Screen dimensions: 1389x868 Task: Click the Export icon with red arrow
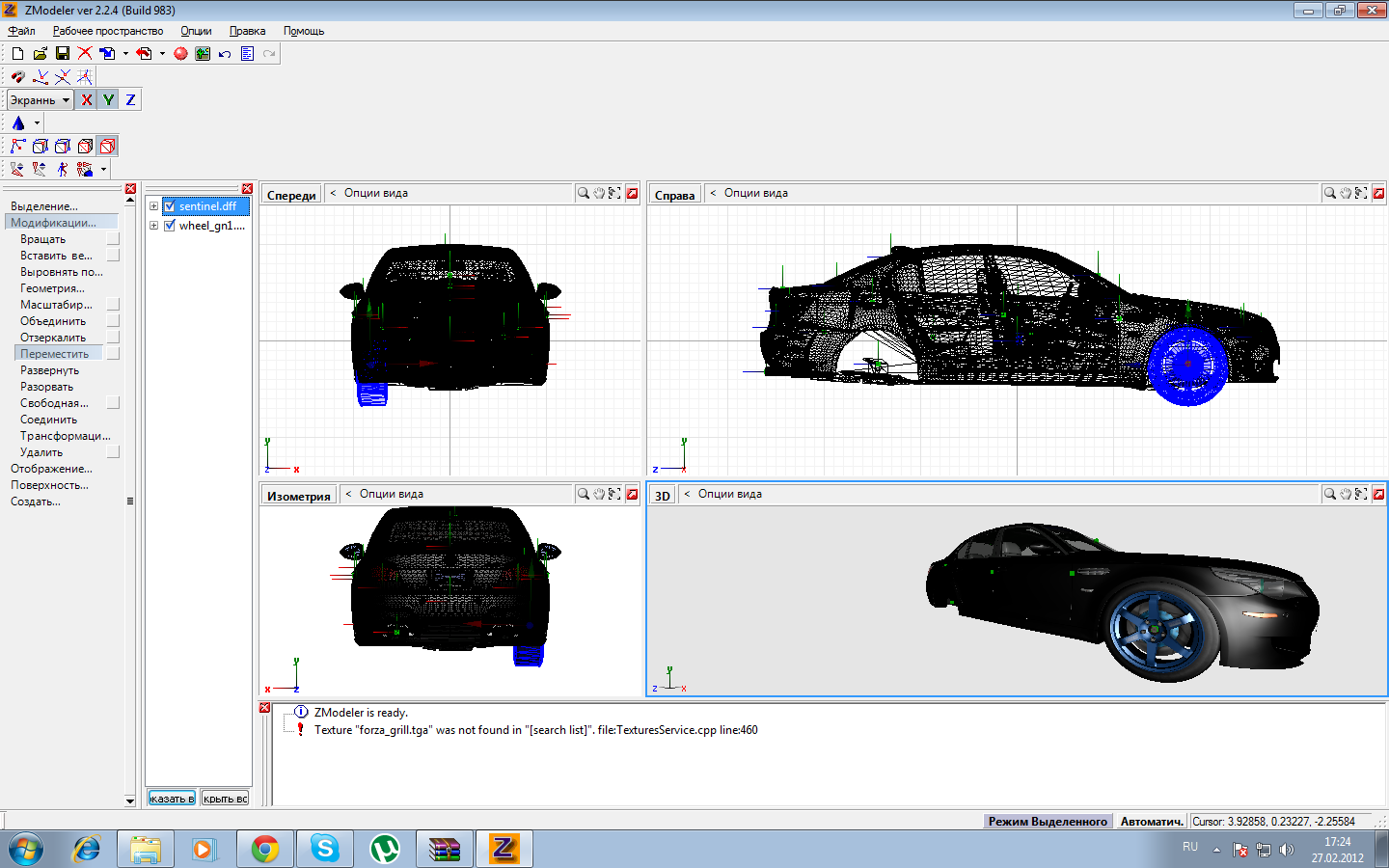pyautogui.click(x=144, y=54)
